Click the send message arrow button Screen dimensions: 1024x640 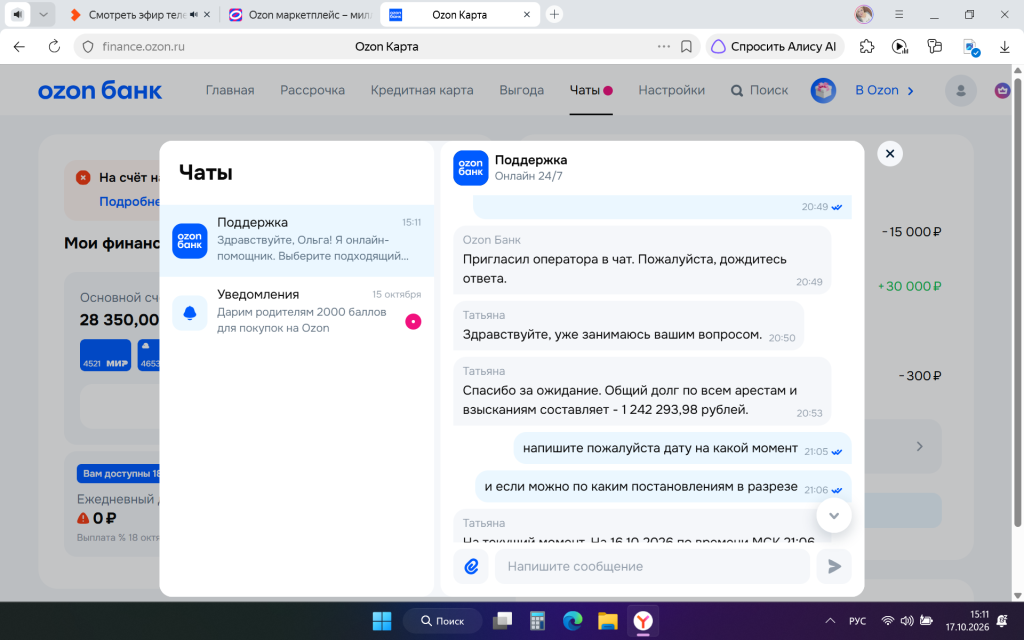pyautogui.click(x=834, y=566)
